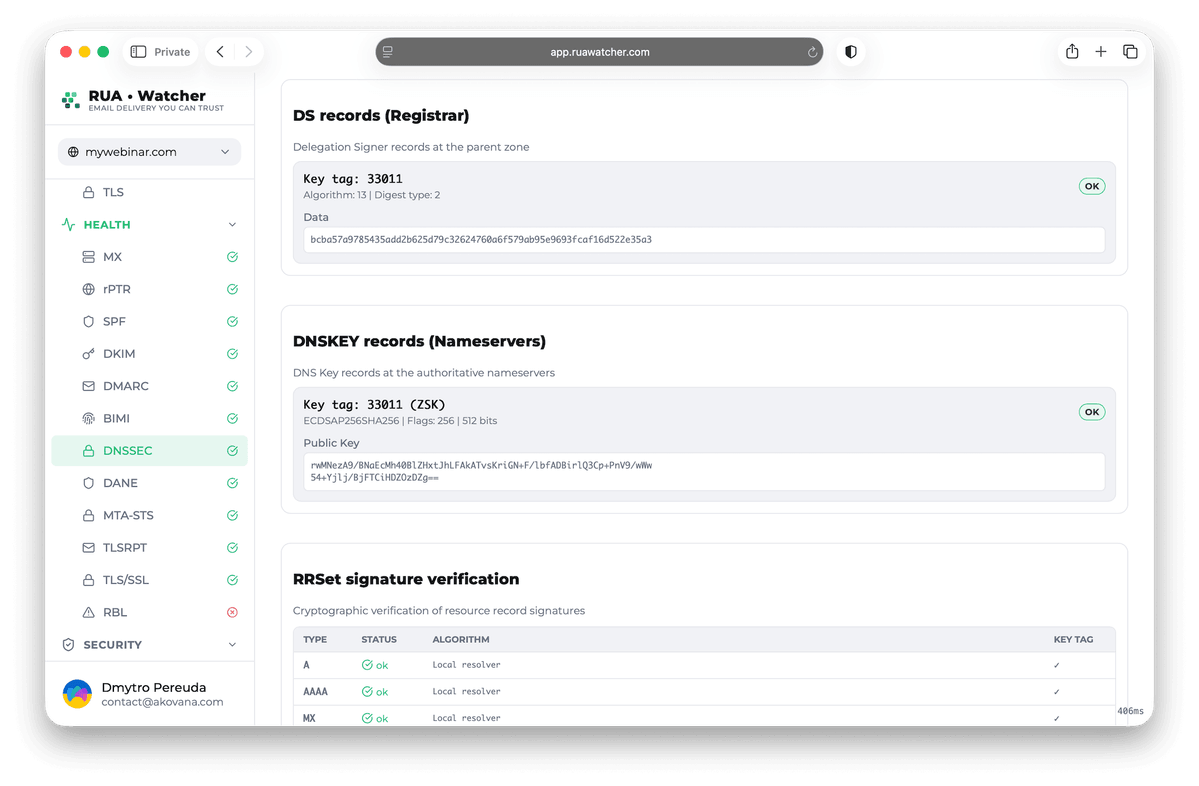The width and height of the screenshot is (1199, 786).
Task: Click the DNSKEY record OK badge
Action: (x=1091, y=411)
